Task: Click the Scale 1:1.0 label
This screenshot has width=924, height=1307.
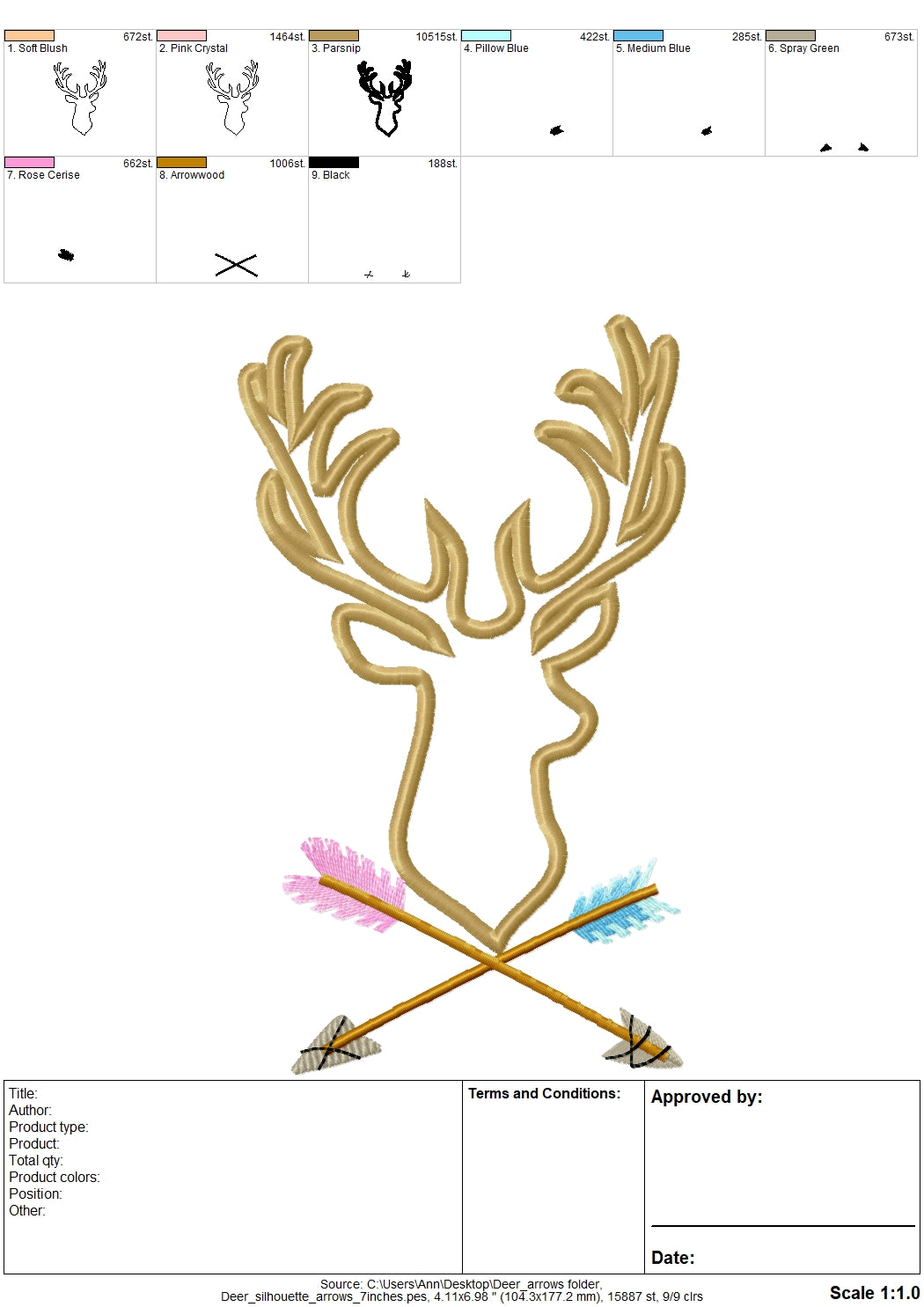Action: (x=874, y=1293)
